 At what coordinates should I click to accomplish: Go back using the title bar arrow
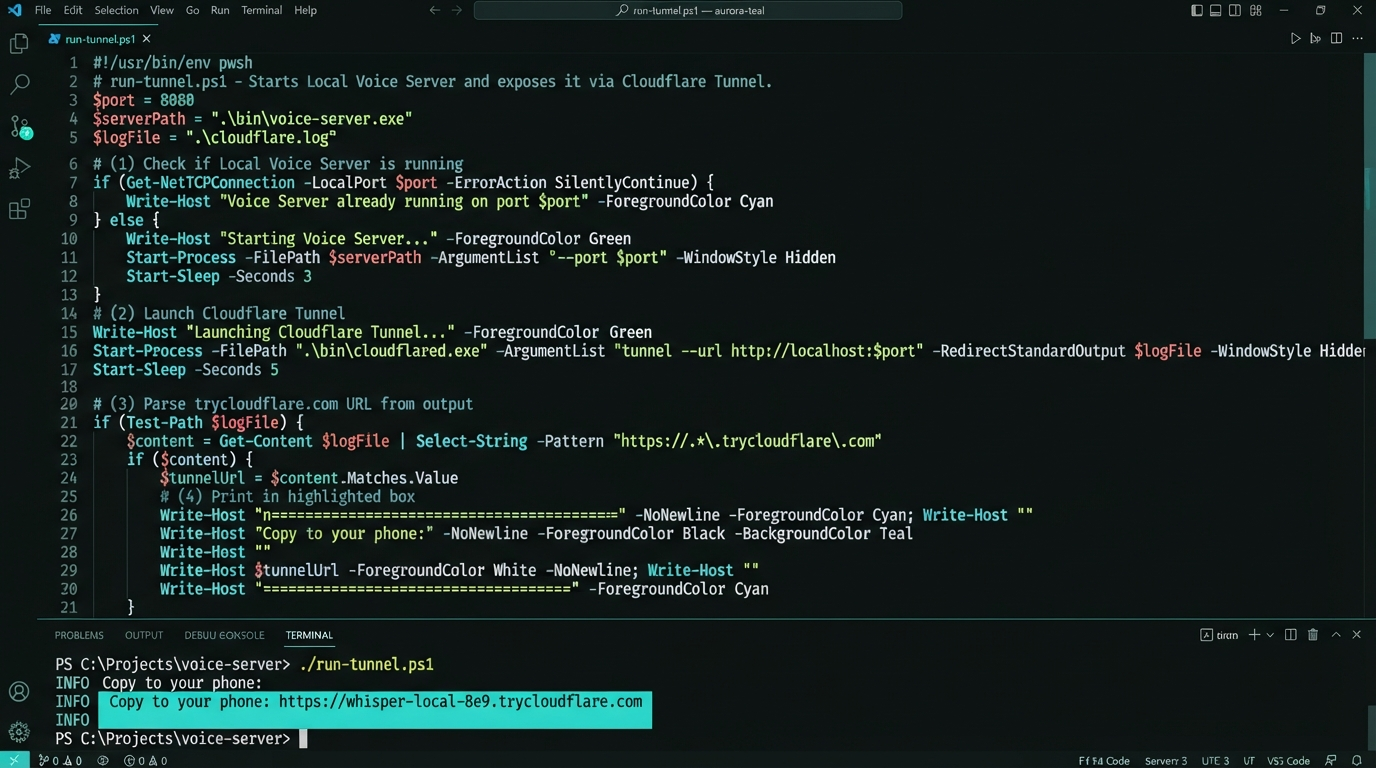[434, 10]
